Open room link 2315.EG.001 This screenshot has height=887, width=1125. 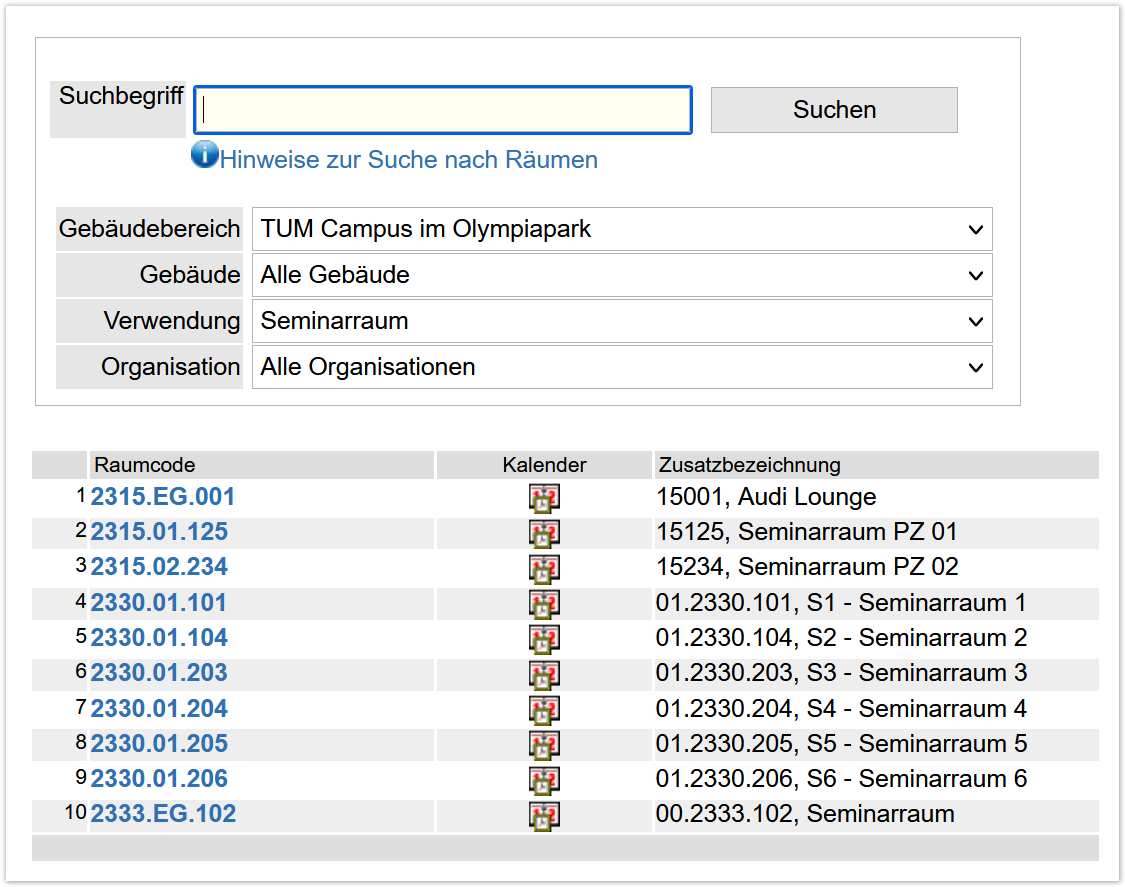point(163,497)
